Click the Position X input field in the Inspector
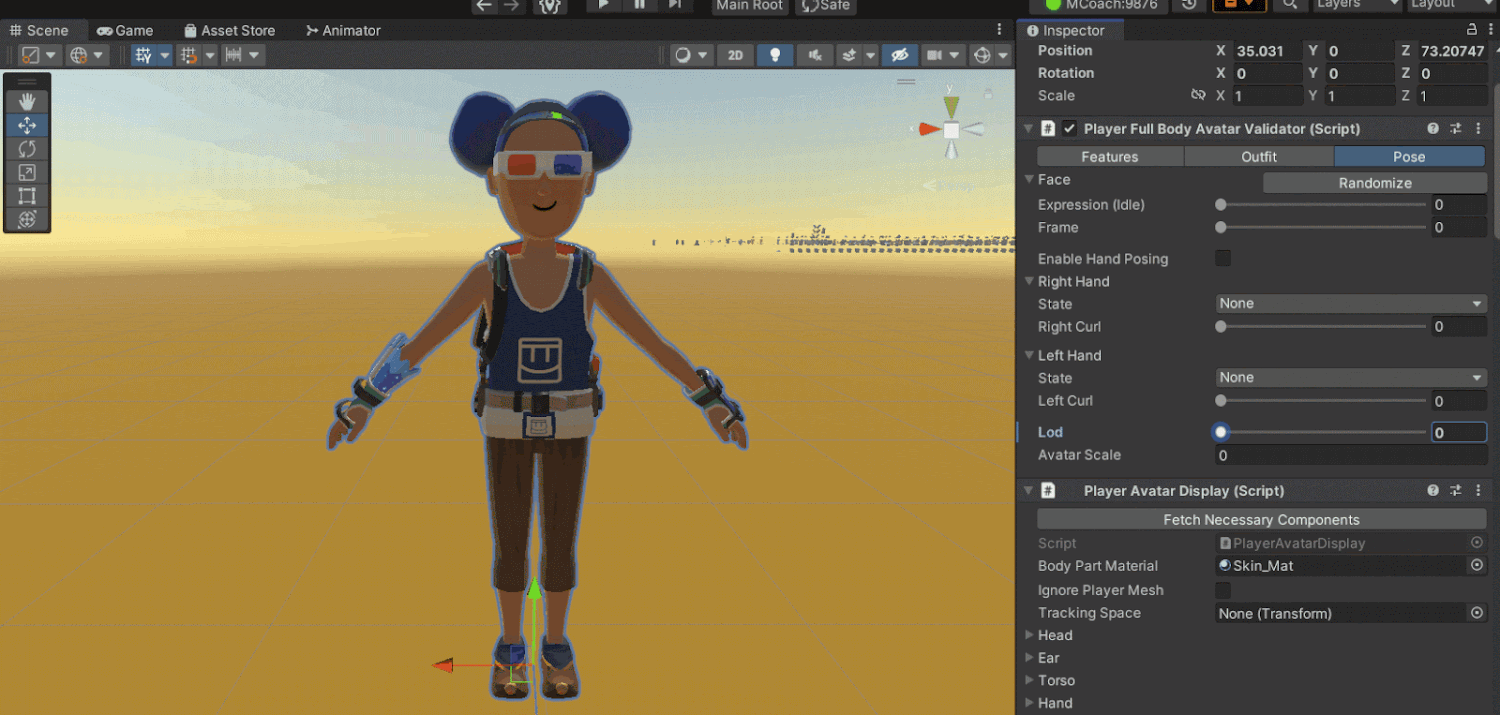This screenshot has height=715, width=1500. (x=1265, y=50)
